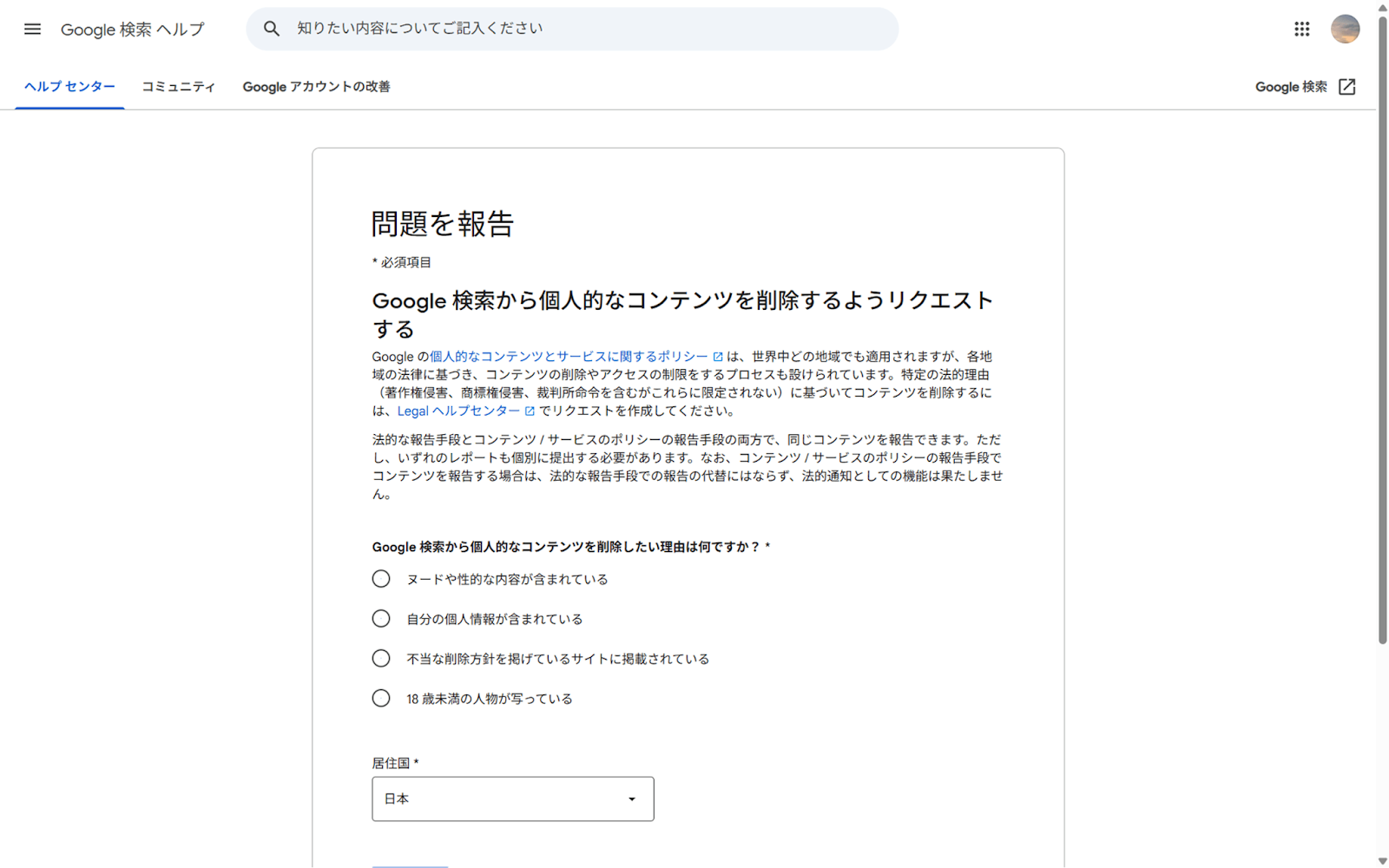The image size is (1389, 868).
Task: Open the Google apps launcher grid
Action: (1301, 29)
